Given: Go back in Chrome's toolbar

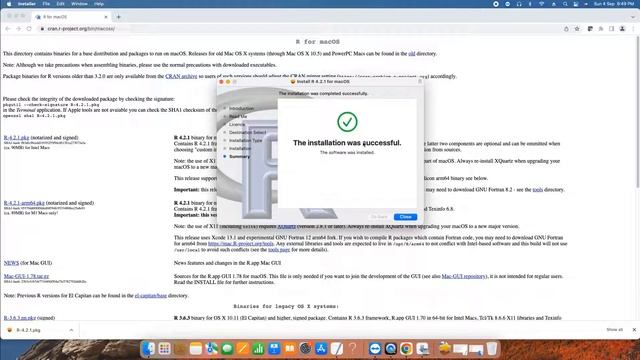Looking at the screenshot, I should [8, 29].
